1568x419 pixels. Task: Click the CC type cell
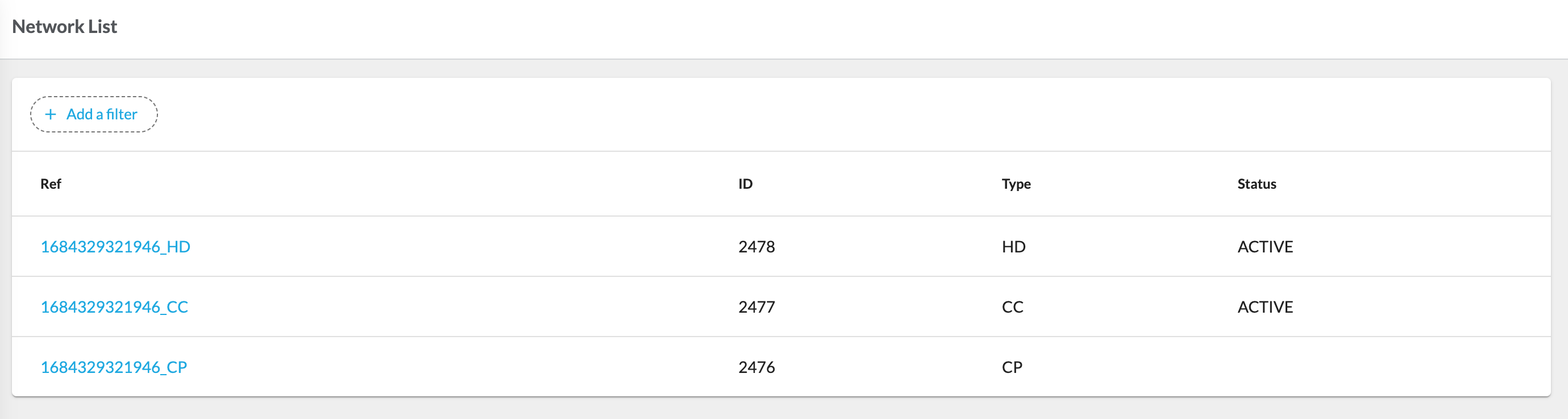(1012, 306)
